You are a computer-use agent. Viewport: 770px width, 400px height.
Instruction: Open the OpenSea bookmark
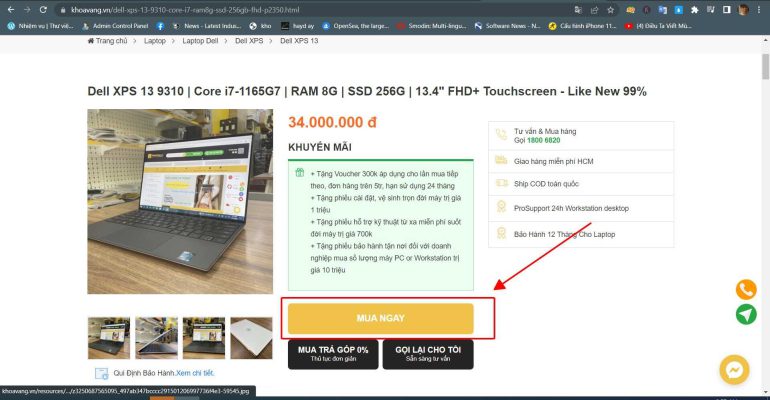pyautogui.click(x=356, y=26)
